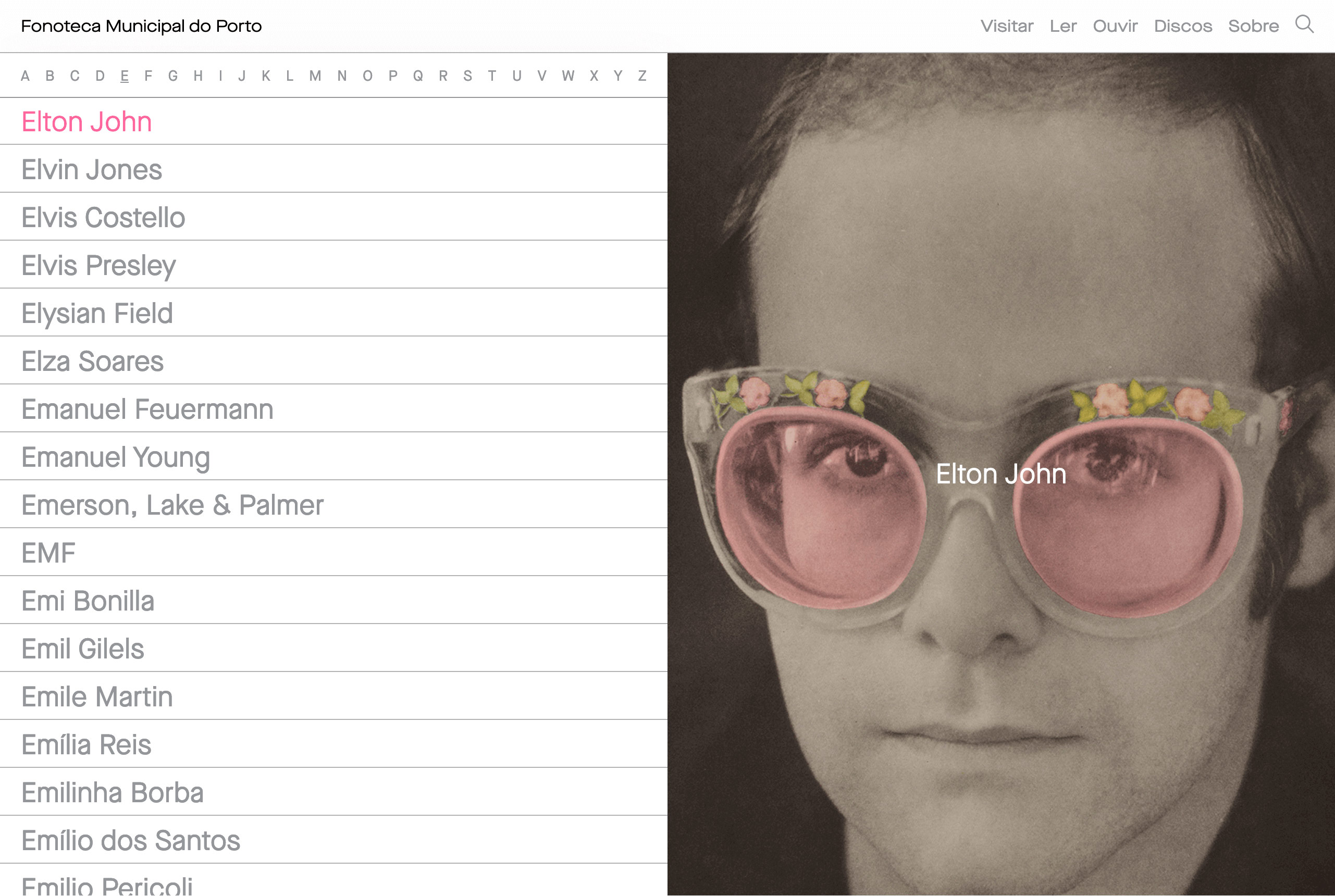This screenshot has height=896, width=1335.
Task: Jump to artists starting with C
Action: 75,76
